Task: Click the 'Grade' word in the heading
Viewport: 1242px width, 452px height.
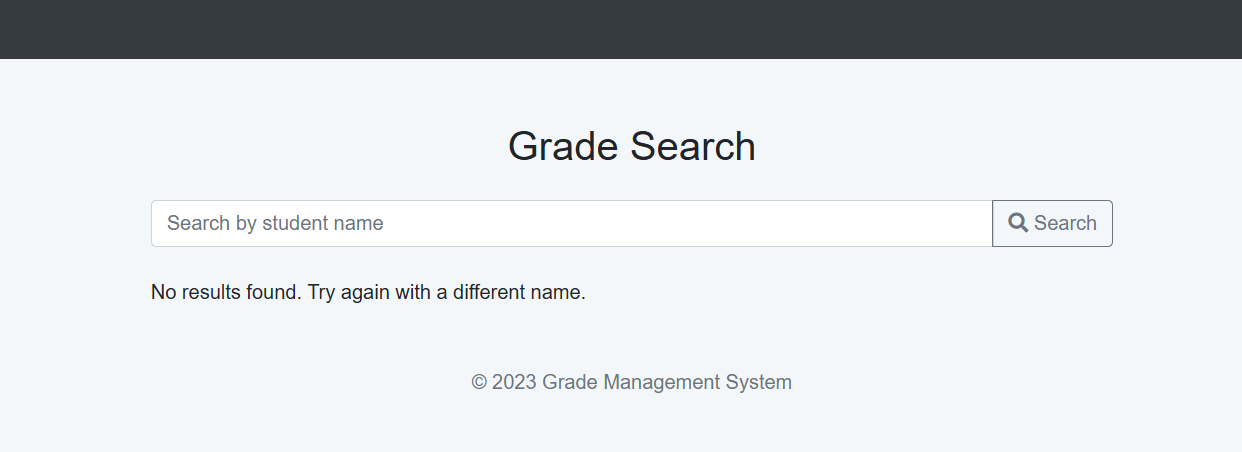Action: [563, 146]
